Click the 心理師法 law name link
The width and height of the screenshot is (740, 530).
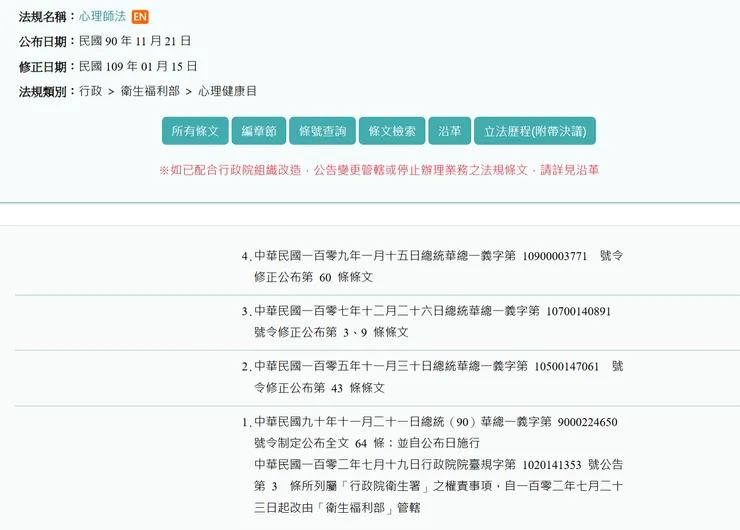click(103, 17)
